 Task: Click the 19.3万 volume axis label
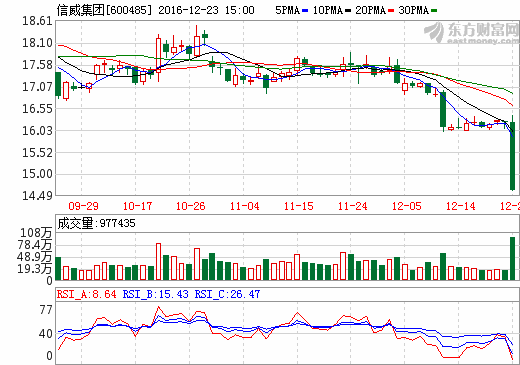pyautogui.click(x=35, y=269)
